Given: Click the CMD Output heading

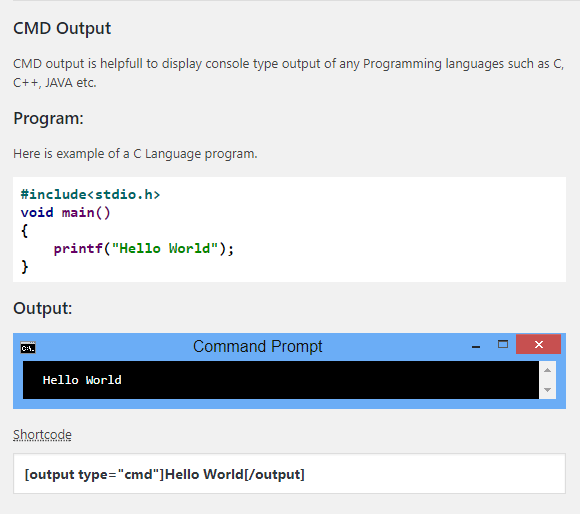Looking at the screenshot, I should (62, 28).
